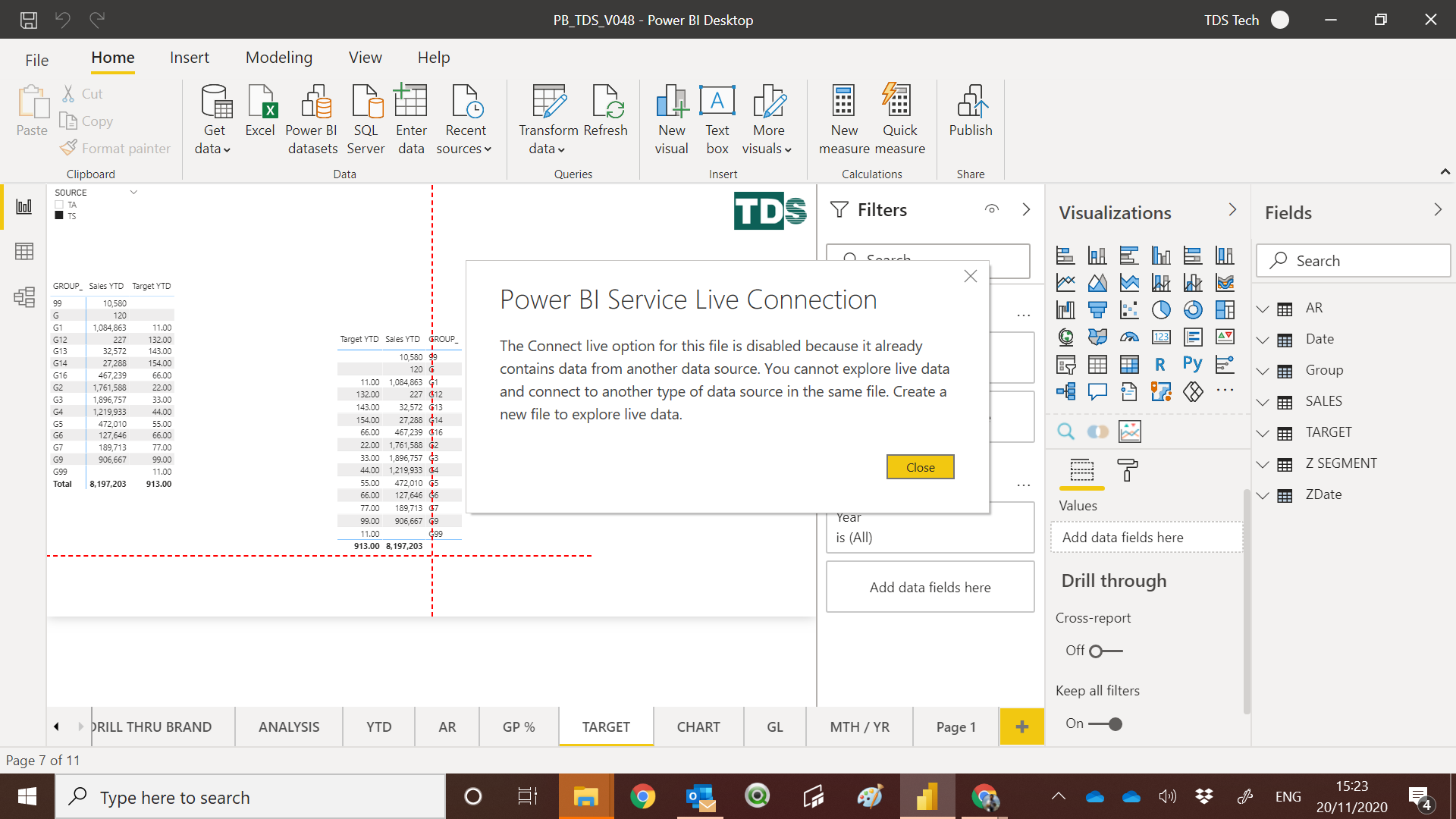
Task: Open the Modeling ribbon tab
Action: (278, 57)
